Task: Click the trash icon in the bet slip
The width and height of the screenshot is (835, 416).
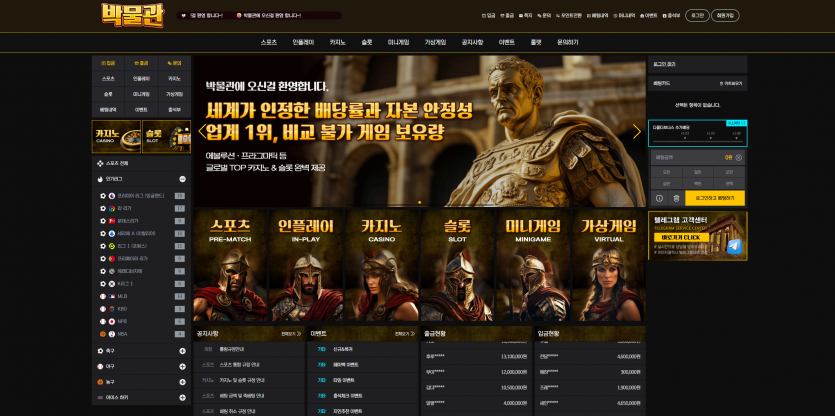Action: [x=676, y=198]
